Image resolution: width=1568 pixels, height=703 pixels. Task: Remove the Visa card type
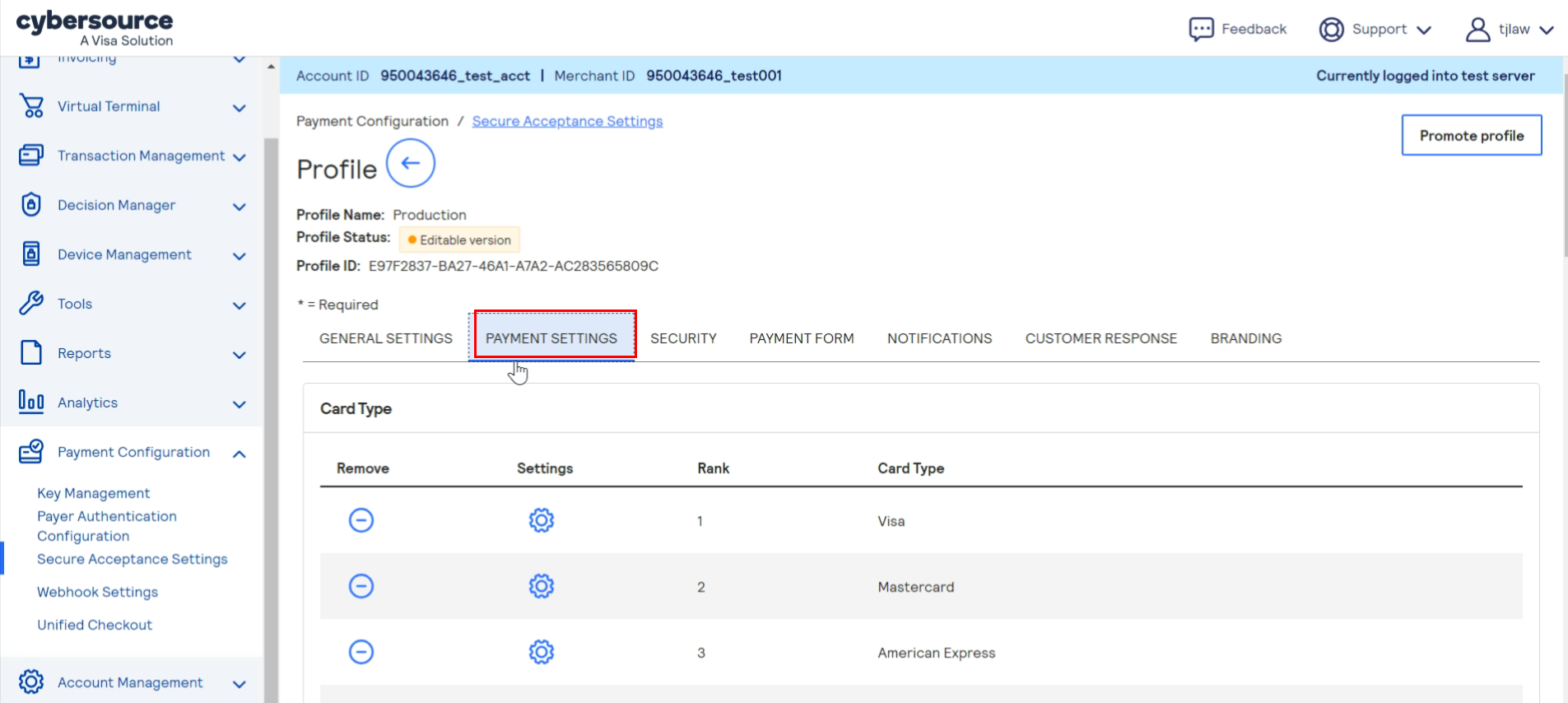point(361,520)
